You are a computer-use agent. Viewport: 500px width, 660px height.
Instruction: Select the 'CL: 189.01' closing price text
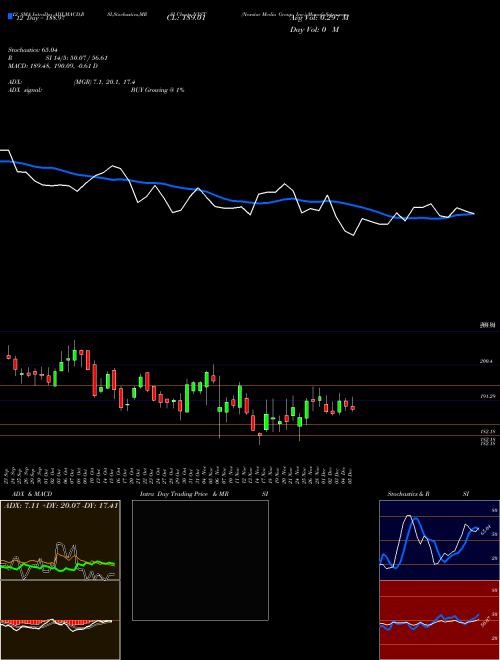pyautogui.click(x=186, y=19)
